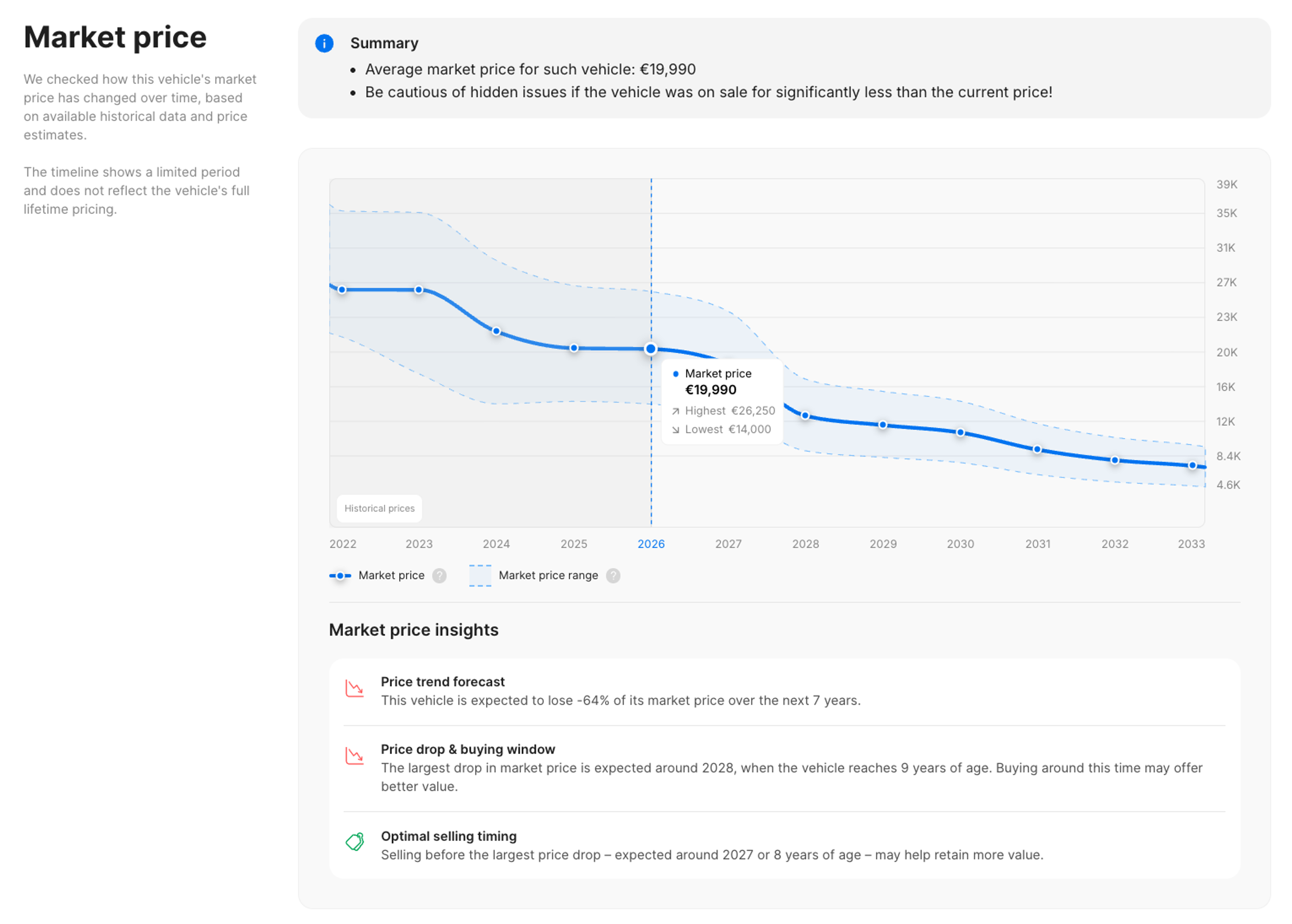This screenshot has width=1292, height=924.
Task: Open help for Market price range legend
Action: point(613,575)
